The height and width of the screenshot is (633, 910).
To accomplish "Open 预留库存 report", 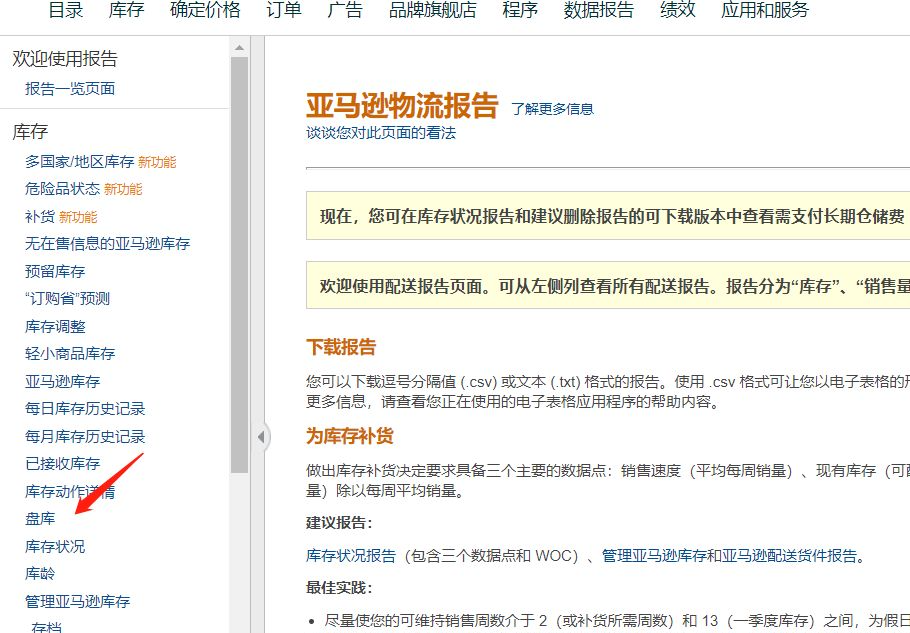I will click(55, 272).
